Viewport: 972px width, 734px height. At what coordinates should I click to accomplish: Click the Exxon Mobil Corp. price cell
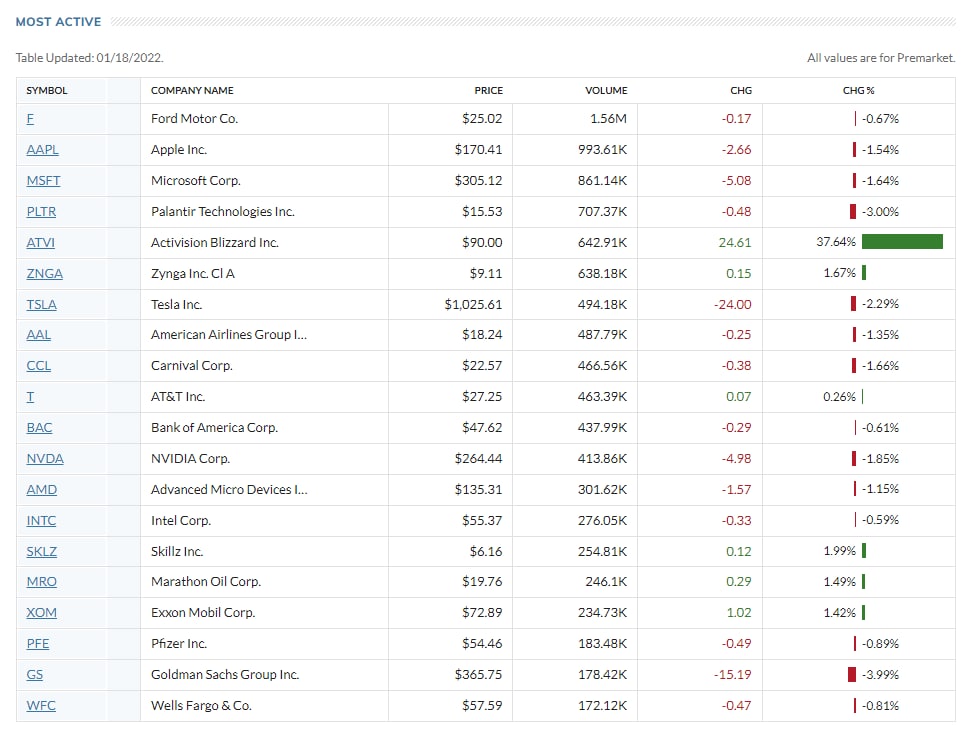coord(482,613)
